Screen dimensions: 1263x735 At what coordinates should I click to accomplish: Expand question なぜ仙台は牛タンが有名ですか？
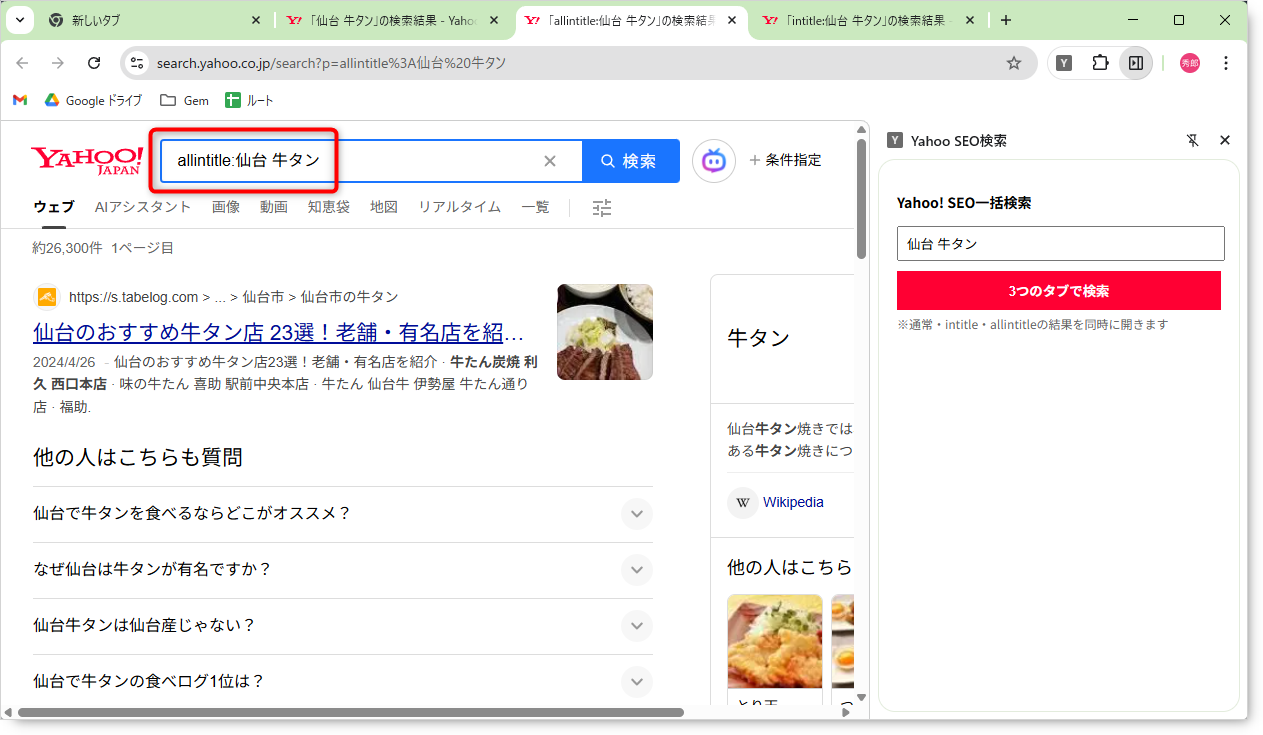pos(636,570)
